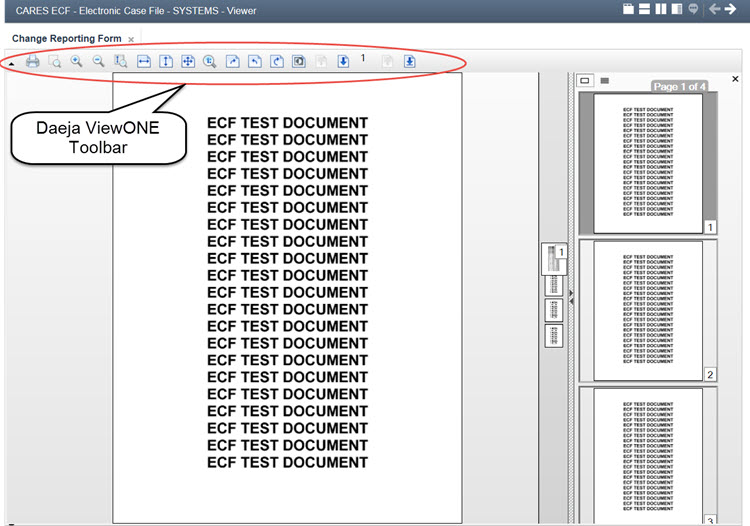
Task: Click the Print icon in ViewONE toolbar
Action: pyautogui.click(x=33, y=62)
